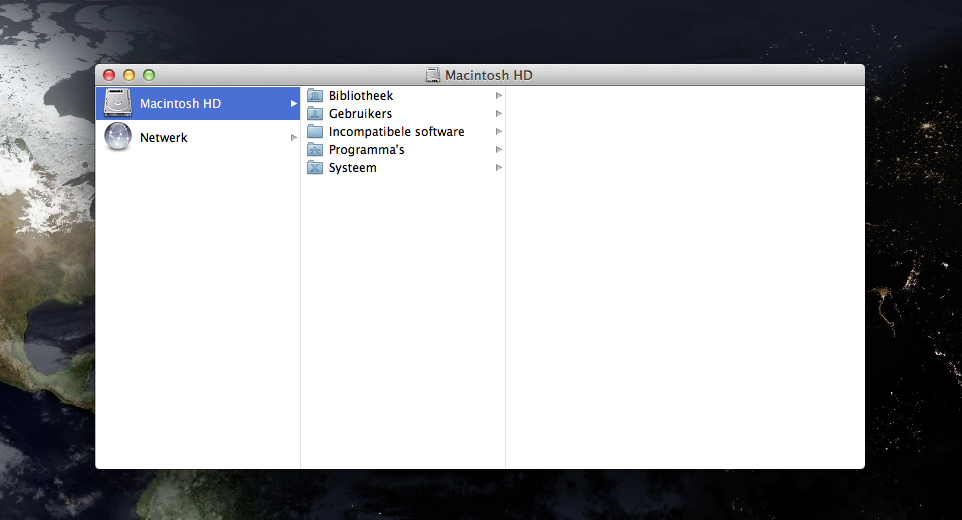Click the Netwerk globe icon
The height and width of the screenshot is (520, 962).
[118, 137]
